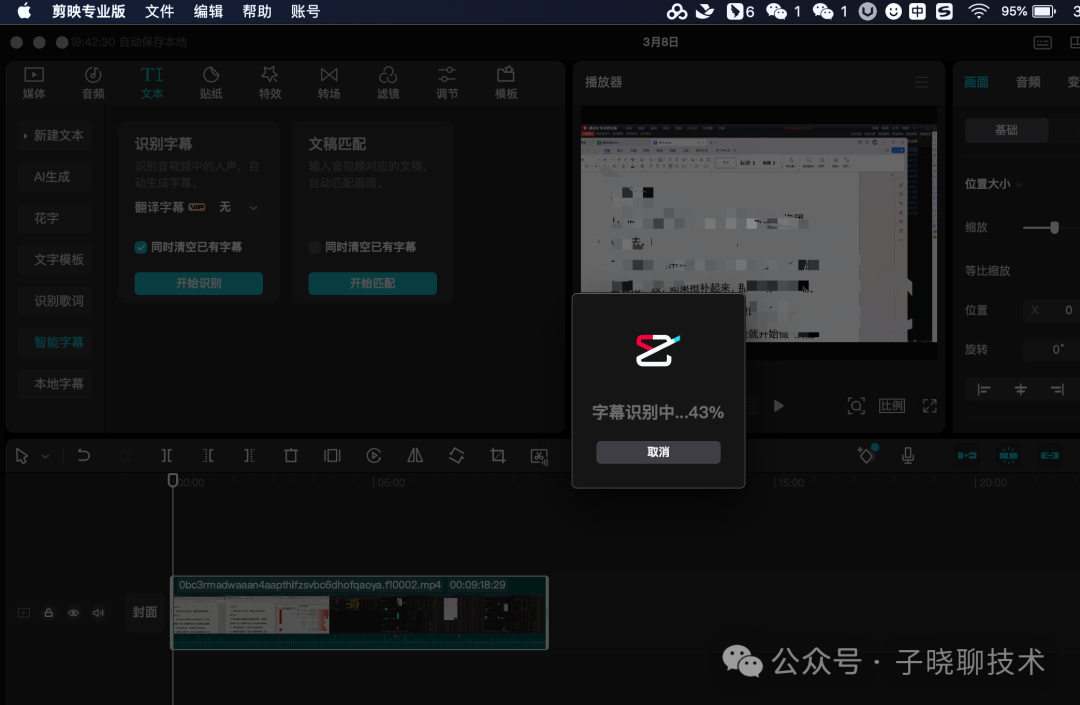Click the delete trash icon in timeline toolbar
Screen dimensions: 1080x705
pos(291,456)
